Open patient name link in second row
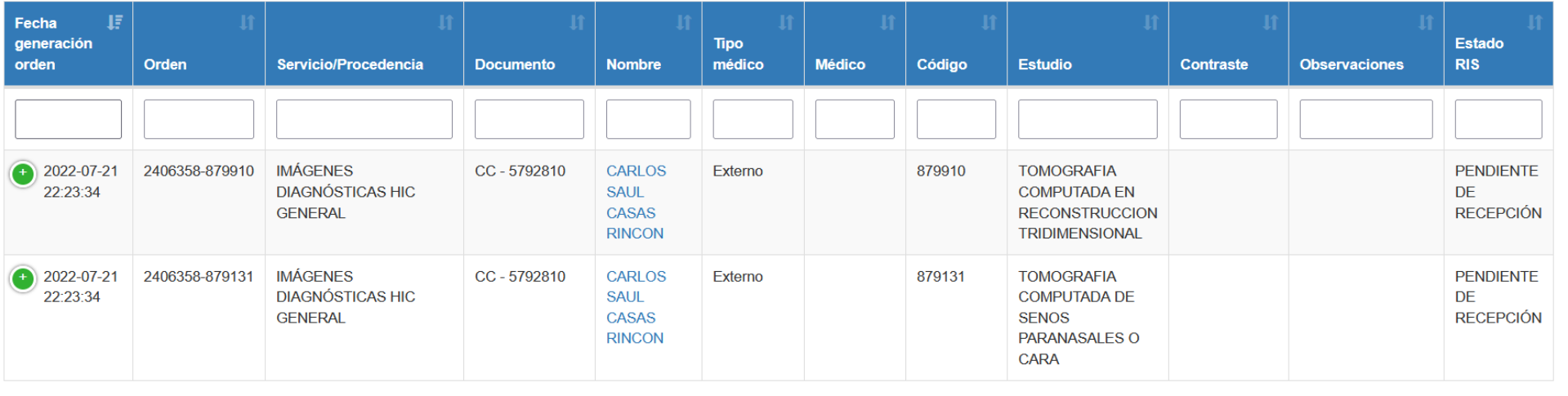Screen dimensions: 1568x396 (x=635, y=308)
